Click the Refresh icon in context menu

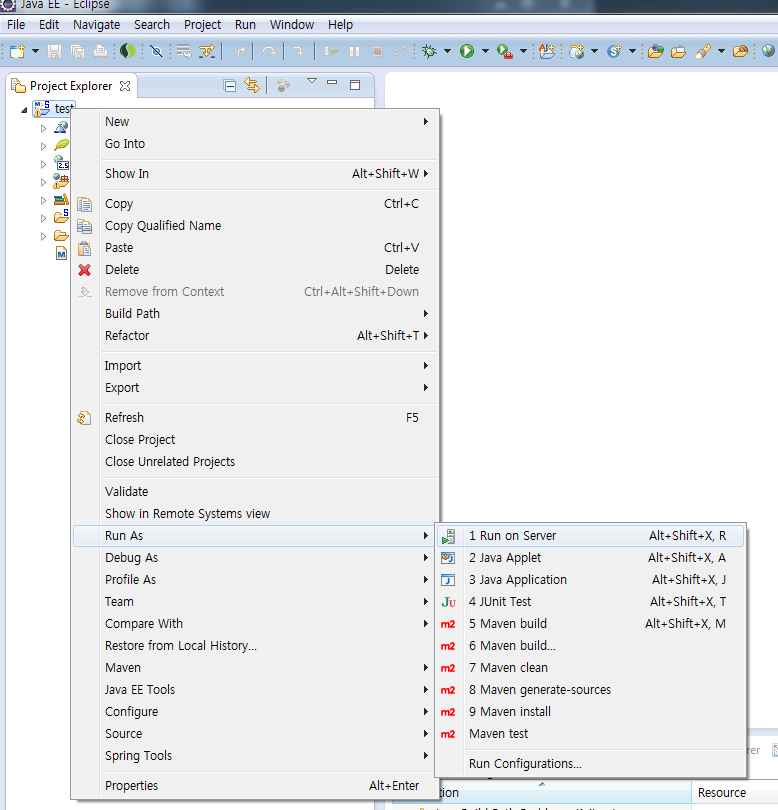coord(85,418)
